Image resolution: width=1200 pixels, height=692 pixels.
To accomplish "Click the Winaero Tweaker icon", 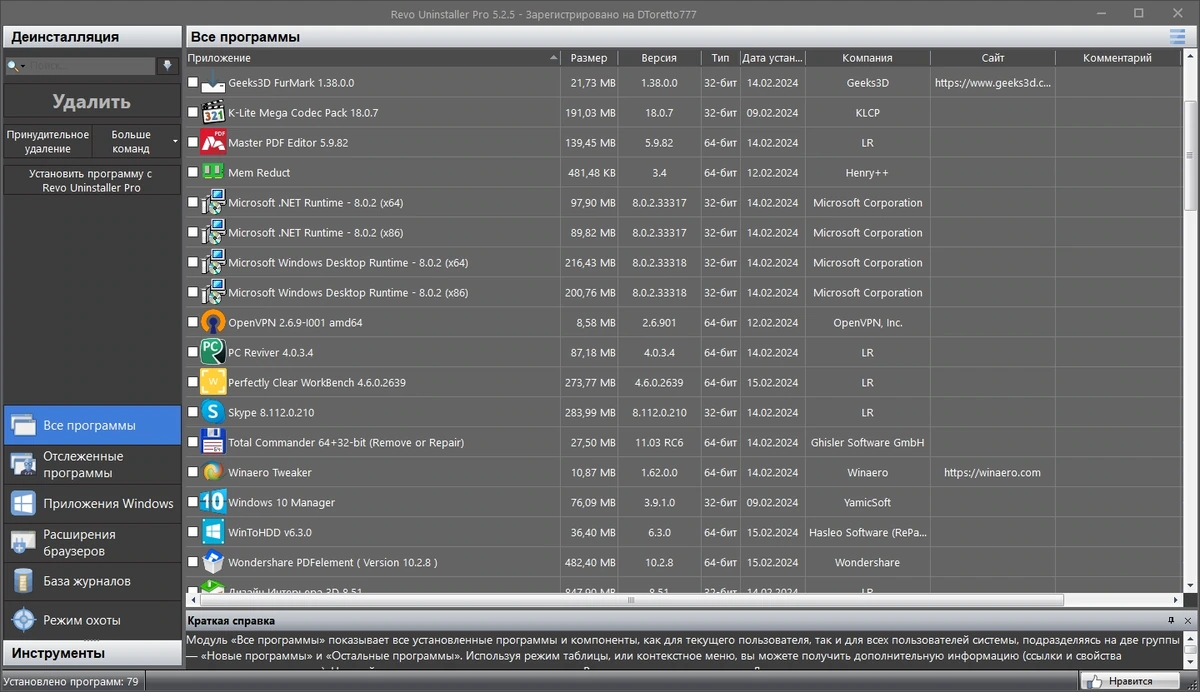I will coord(213,473).
